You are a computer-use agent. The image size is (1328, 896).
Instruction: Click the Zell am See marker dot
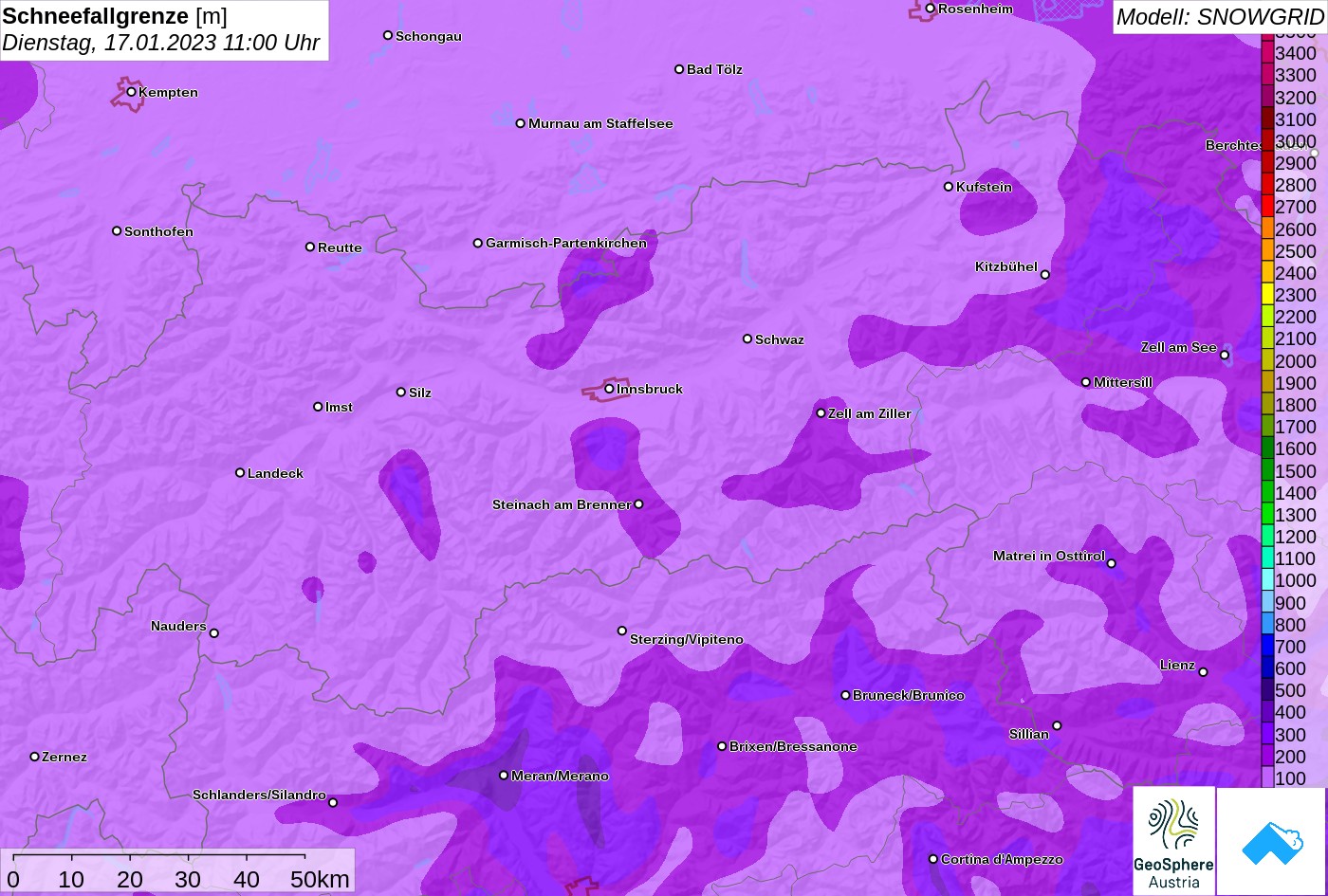click(1225, 356)
